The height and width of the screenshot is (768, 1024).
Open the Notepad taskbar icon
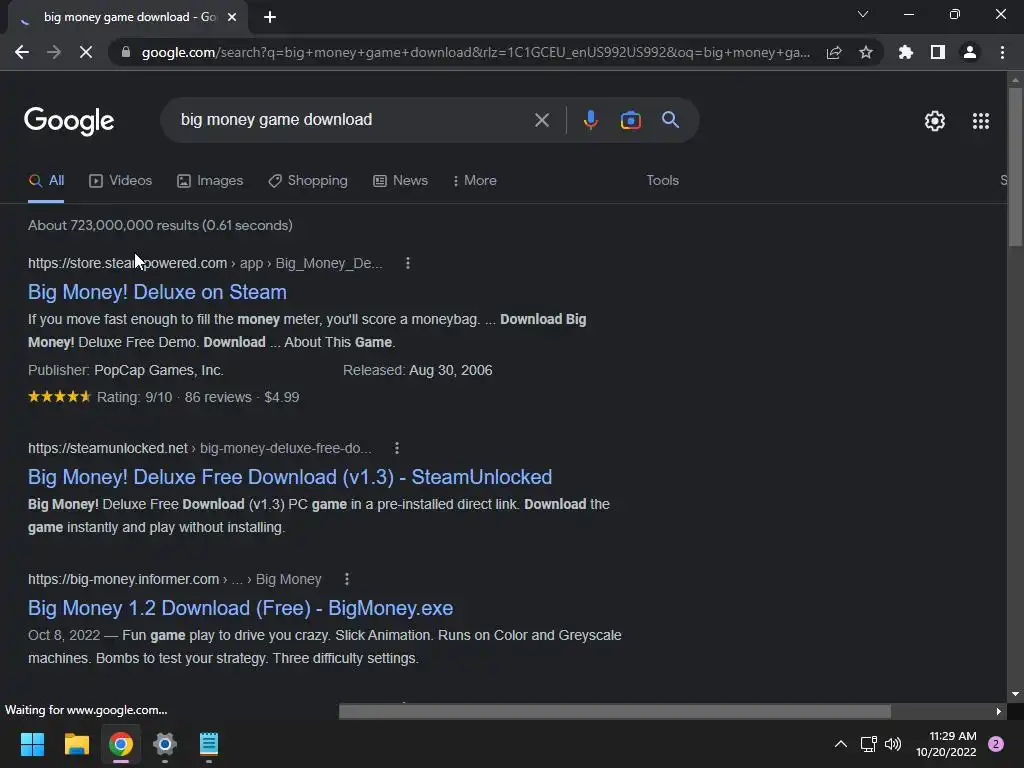point(209,744)
